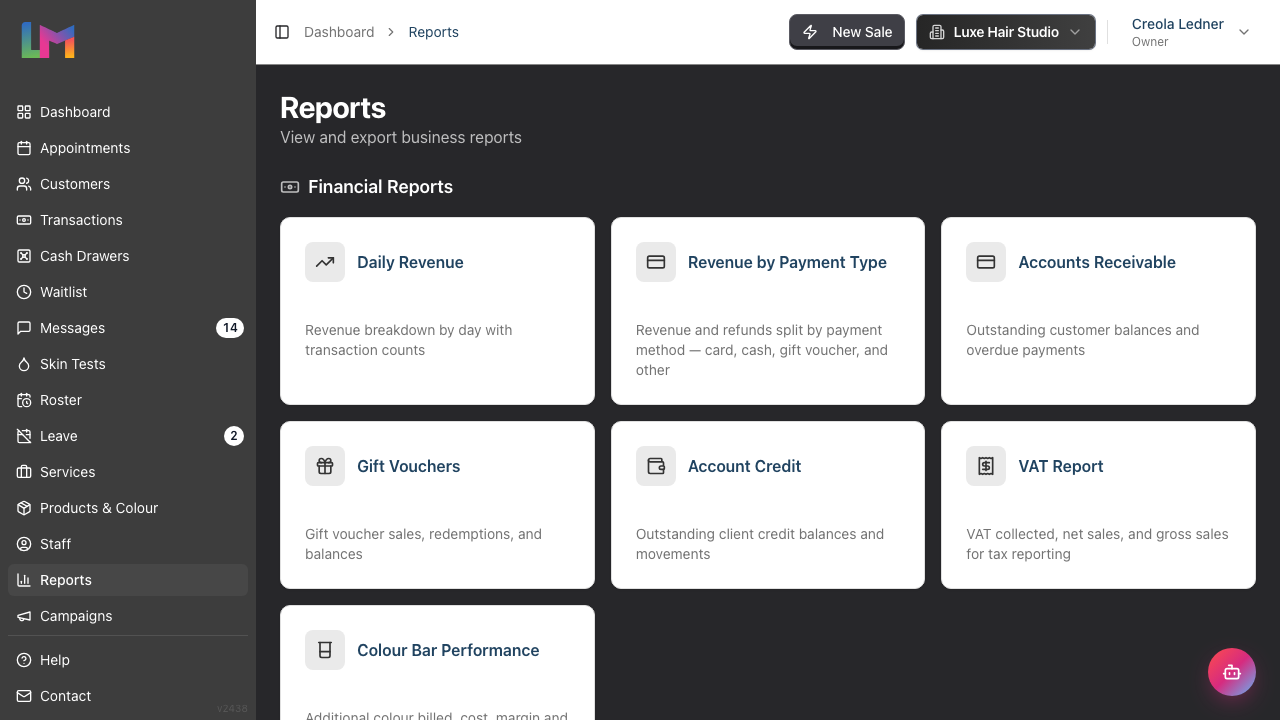
Task: Click the Financial Reports section banknote icon
Action: tap(290, 187)
